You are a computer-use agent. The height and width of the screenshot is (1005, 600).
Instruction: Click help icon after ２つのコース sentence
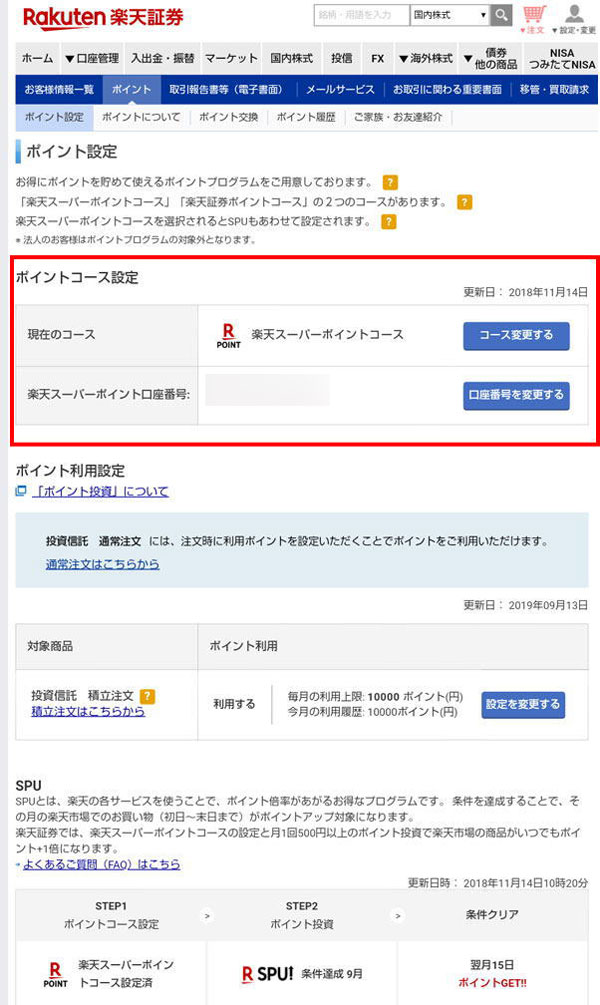tap(464, 202)
